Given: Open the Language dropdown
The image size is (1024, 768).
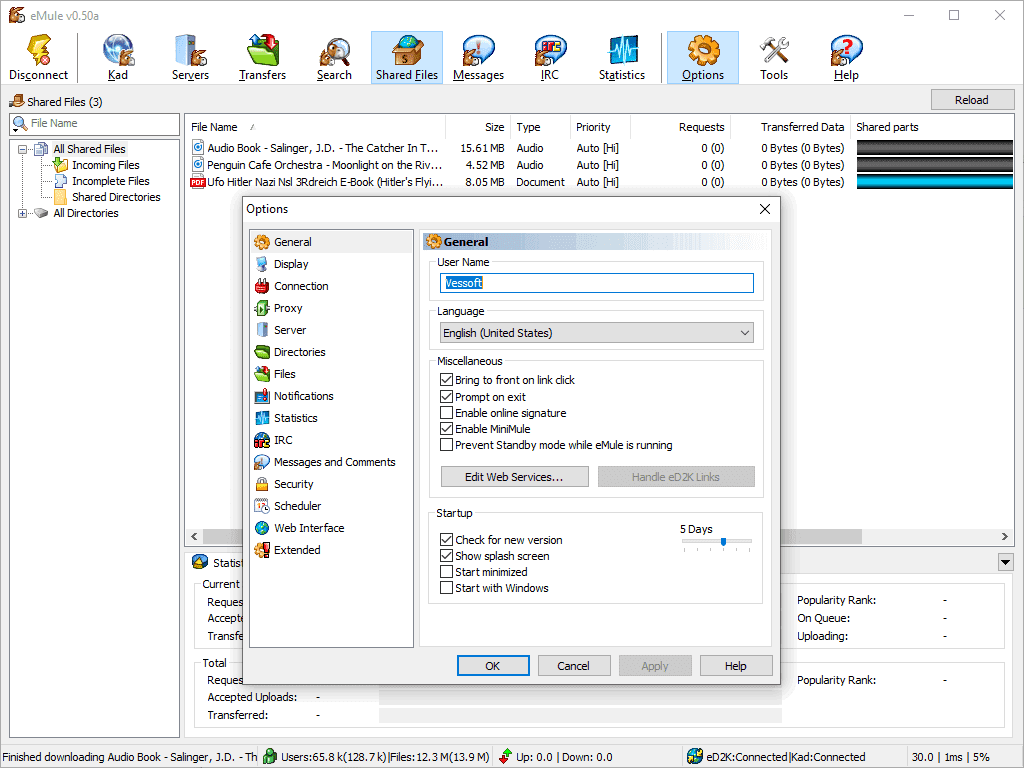Looking at the screenshot, I should tap(597, 332).
